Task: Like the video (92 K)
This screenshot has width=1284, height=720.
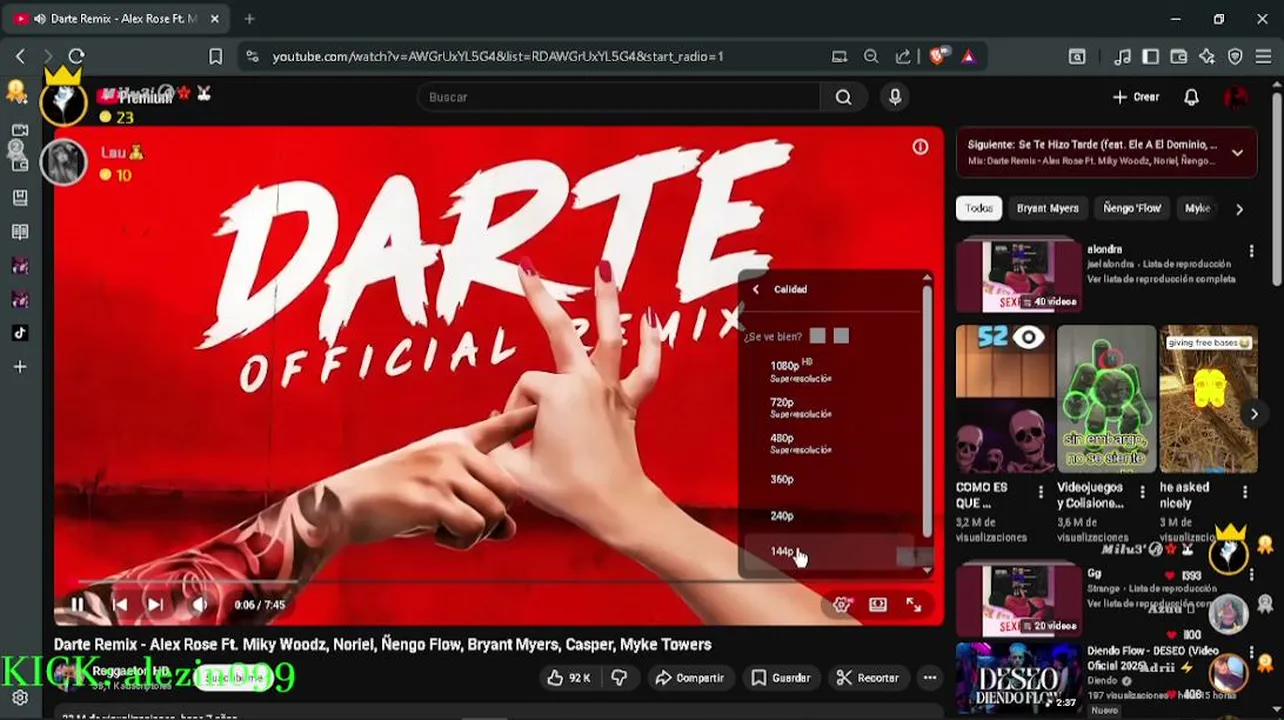Action: click(x=568, y=678)
